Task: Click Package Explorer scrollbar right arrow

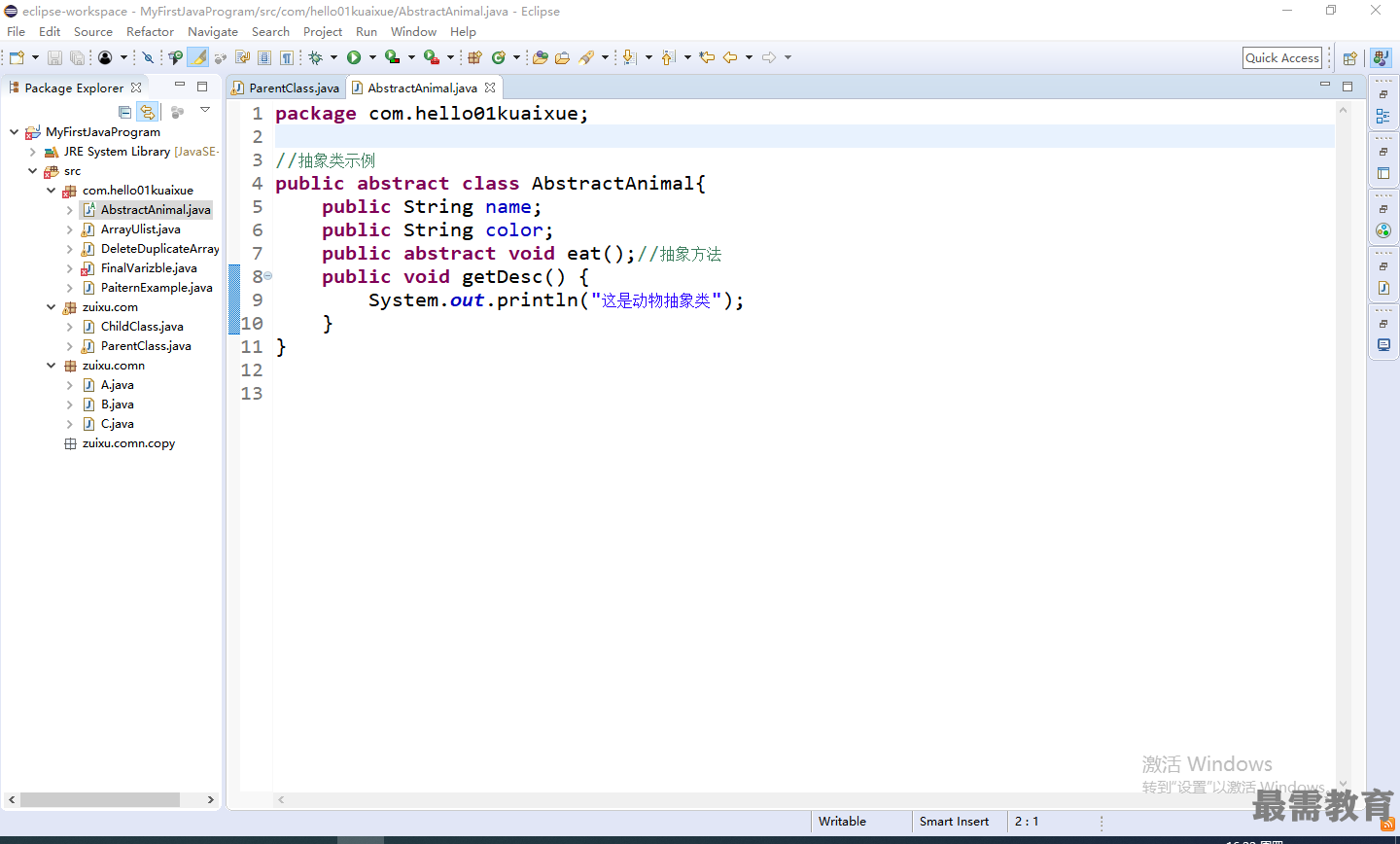Action: click(210, 799)
